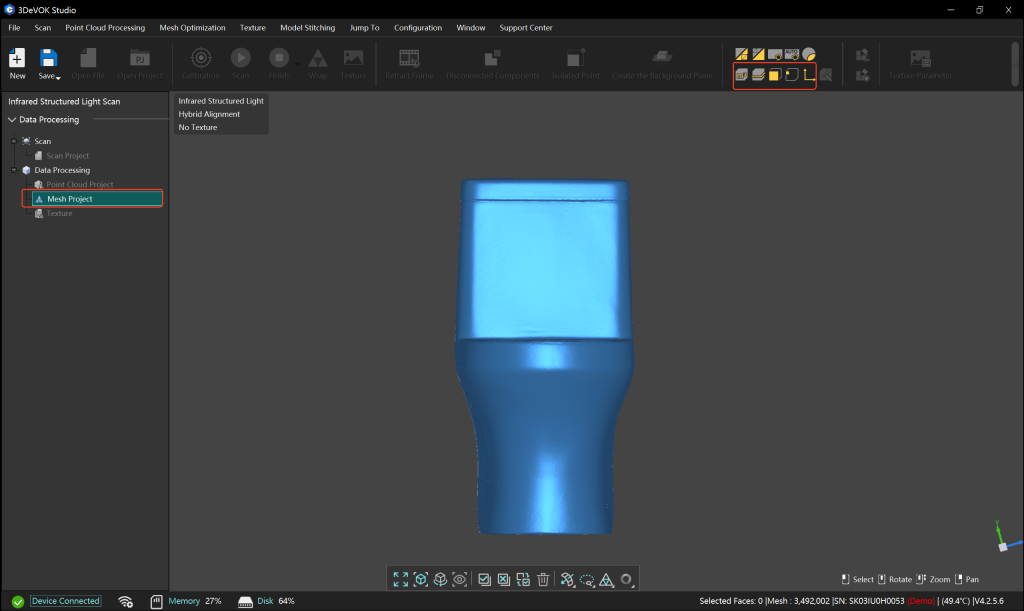
Task: Select the fit-to-view icon below the viewport
Action: (400, 579)
